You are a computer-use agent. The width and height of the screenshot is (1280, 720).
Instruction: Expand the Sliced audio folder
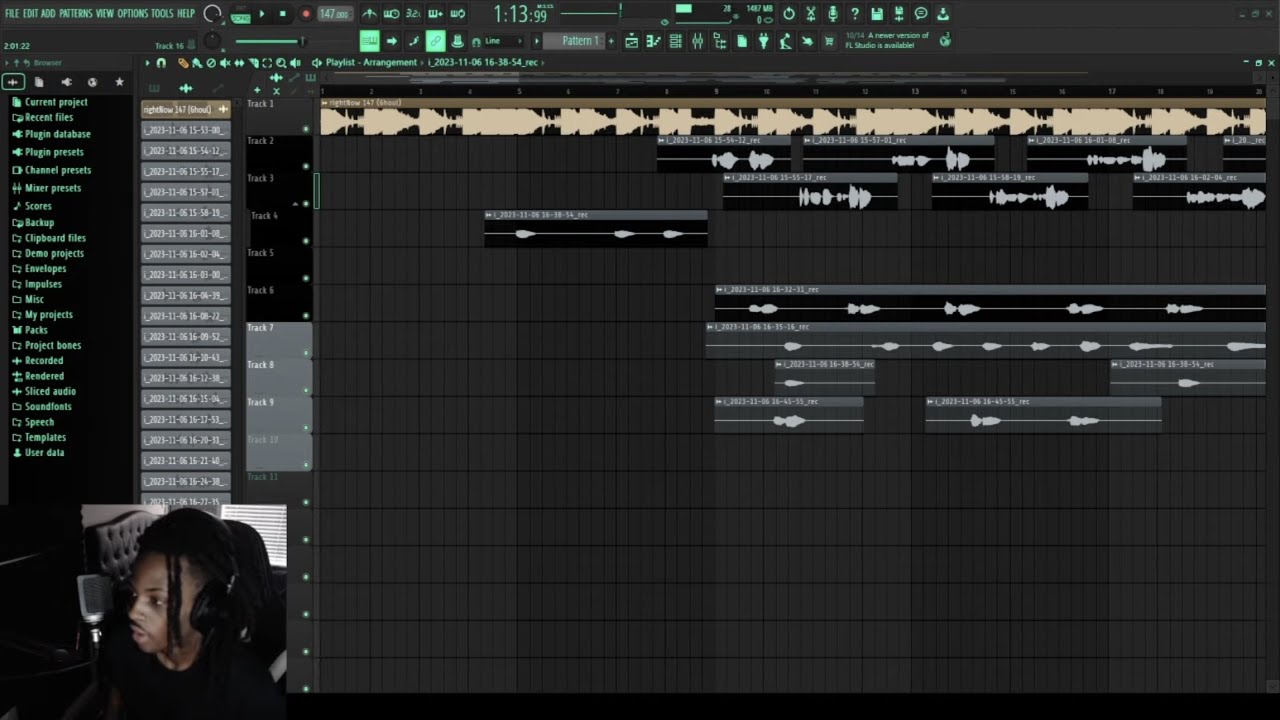coord(43,391)
